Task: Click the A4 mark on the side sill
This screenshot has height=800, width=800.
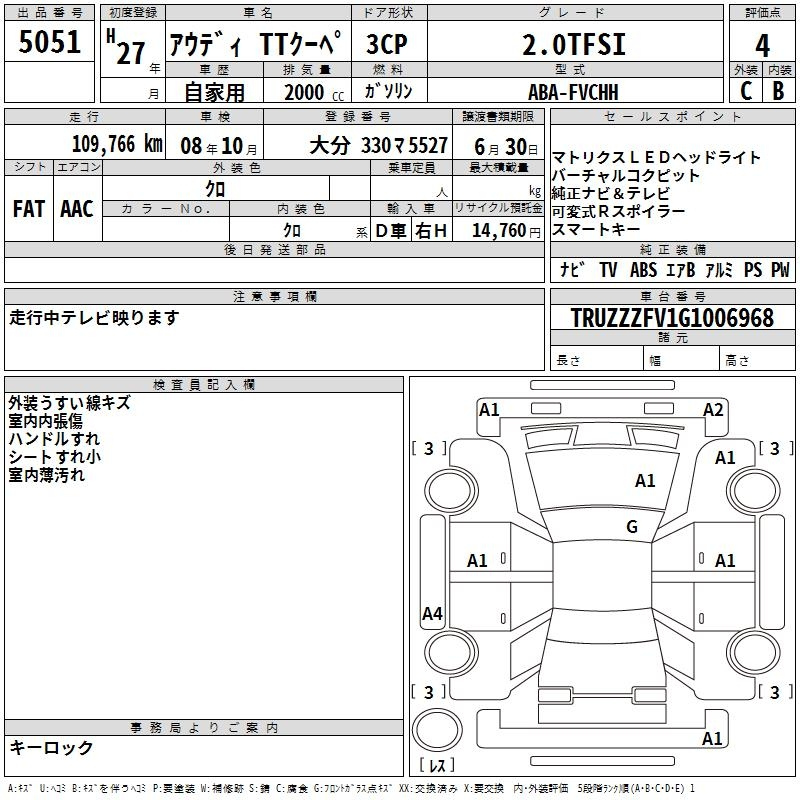Action: pos(432,613)
